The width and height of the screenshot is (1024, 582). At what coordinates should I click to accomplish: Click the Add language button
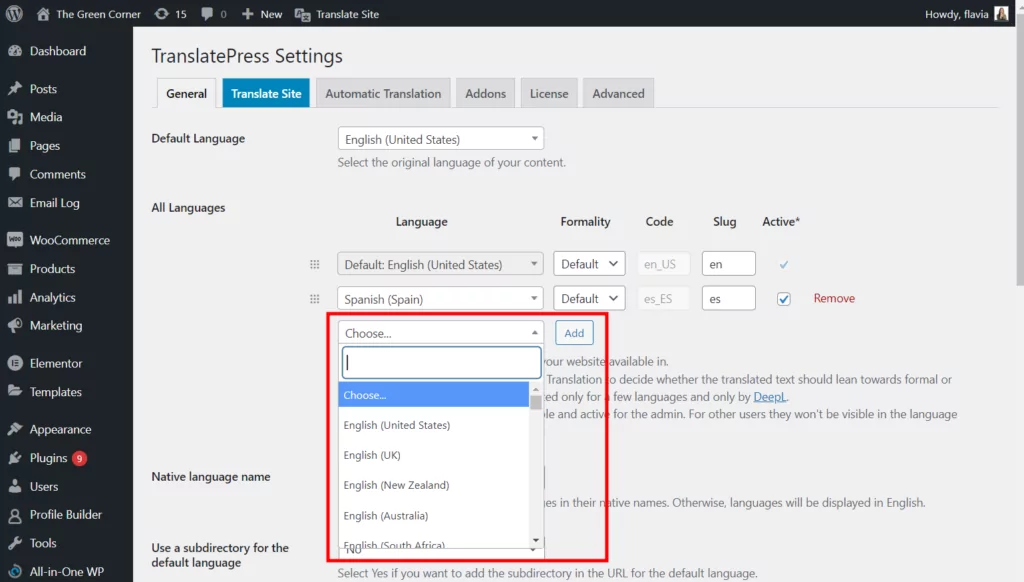[574, 333]
